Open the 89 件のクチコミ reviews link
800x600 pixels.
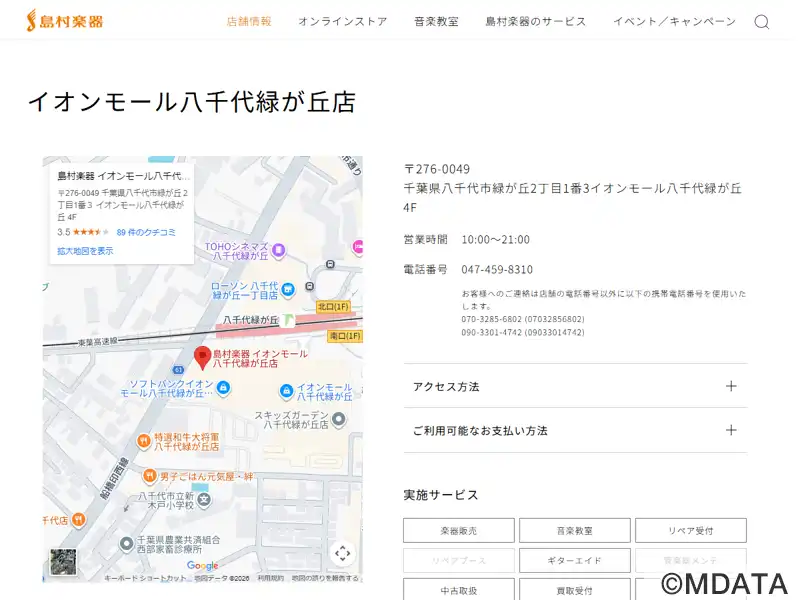(146, 232)
